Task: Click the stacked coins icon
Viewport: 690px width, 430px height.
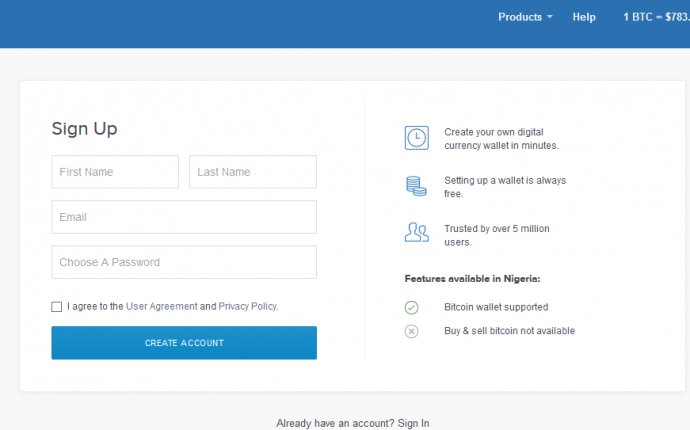Action: 416,186
